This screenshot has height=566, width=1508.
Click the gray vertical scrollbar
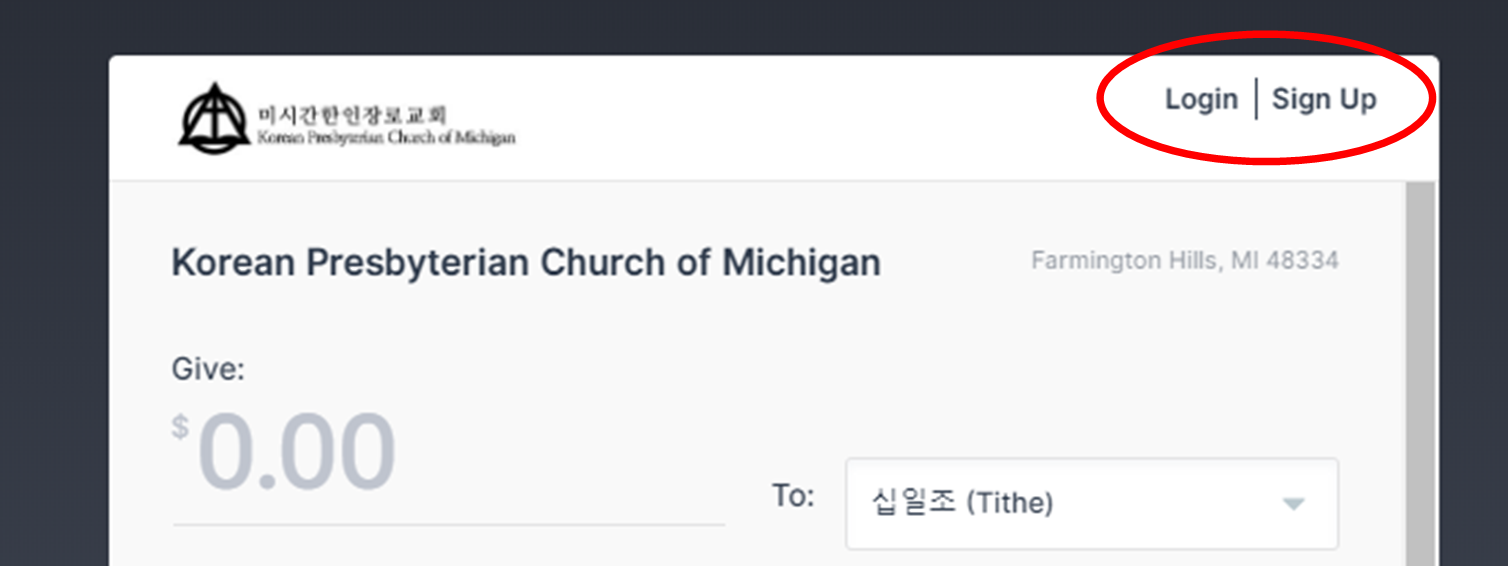tap(1420, 373)
